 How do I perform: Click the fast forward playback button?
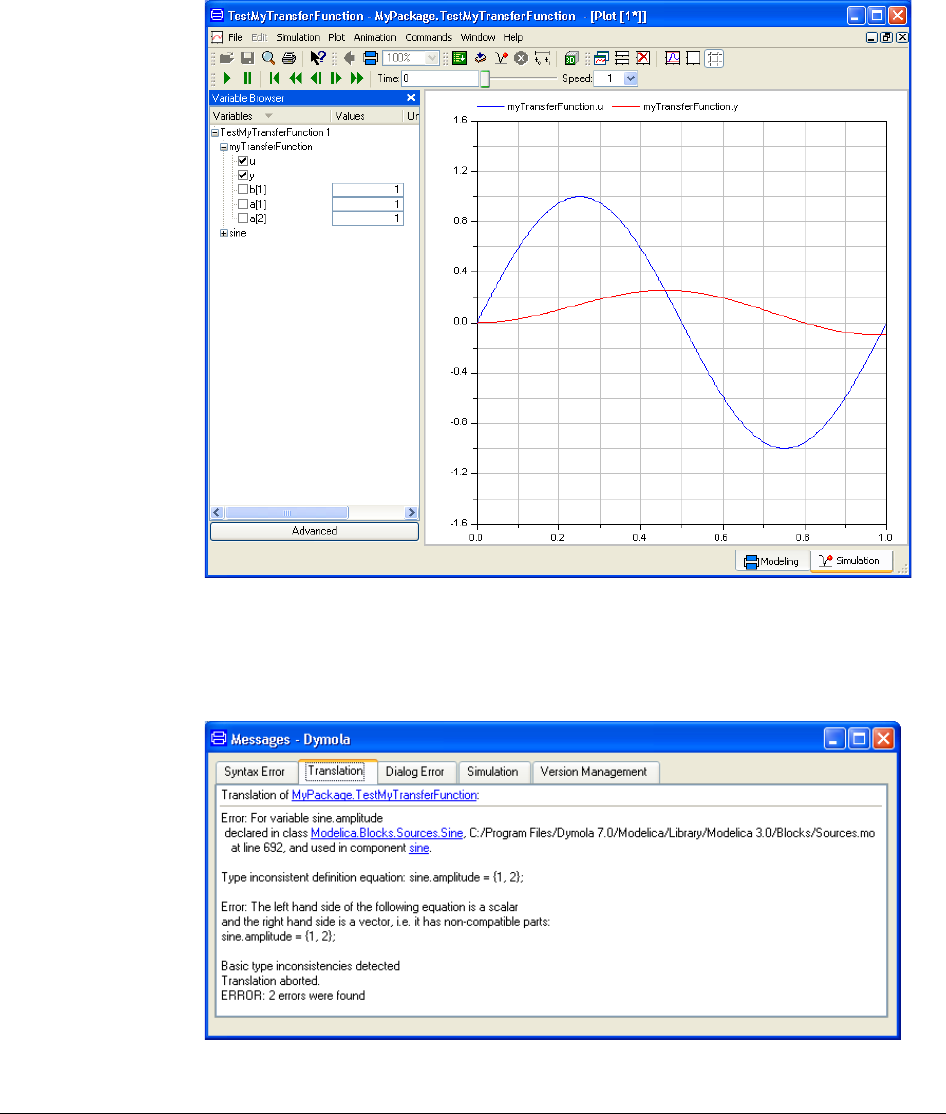(357, 78)
